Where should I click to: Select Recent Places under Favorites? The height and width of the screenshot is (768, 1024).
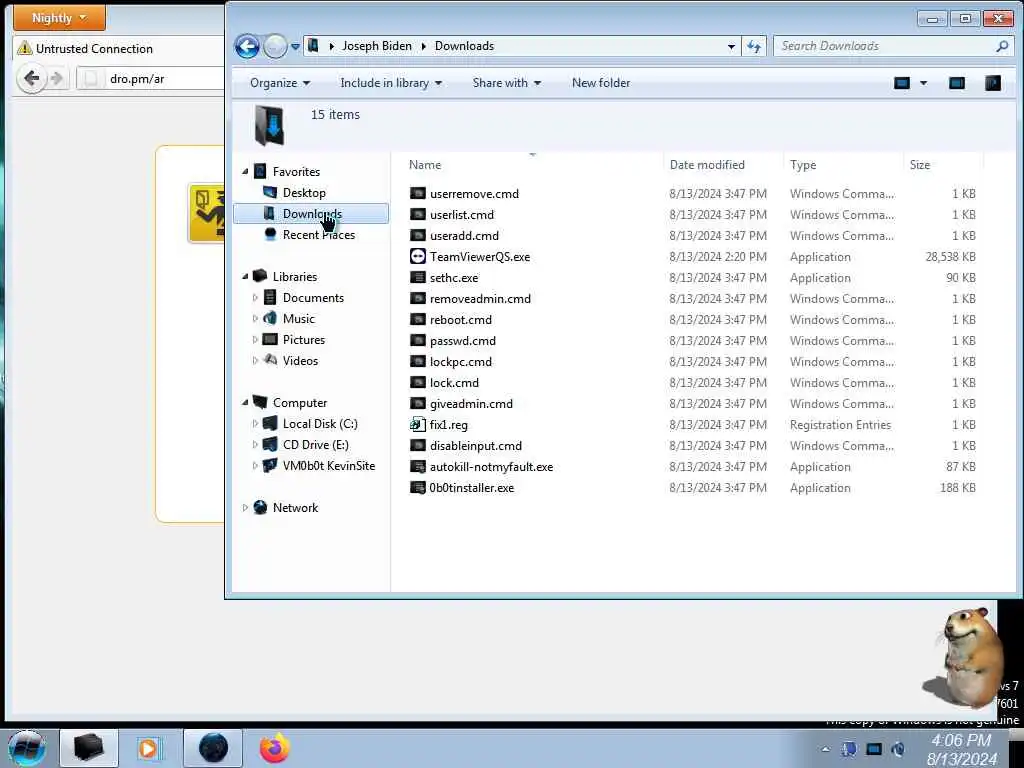tap(319, 234)
